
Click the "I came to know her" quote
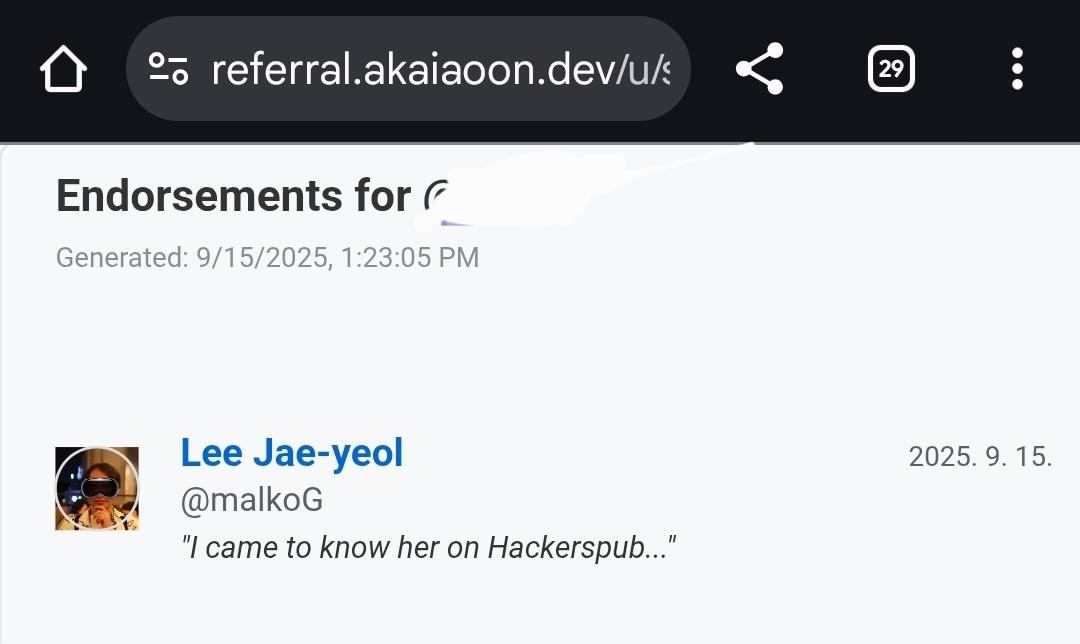(428, 548)
